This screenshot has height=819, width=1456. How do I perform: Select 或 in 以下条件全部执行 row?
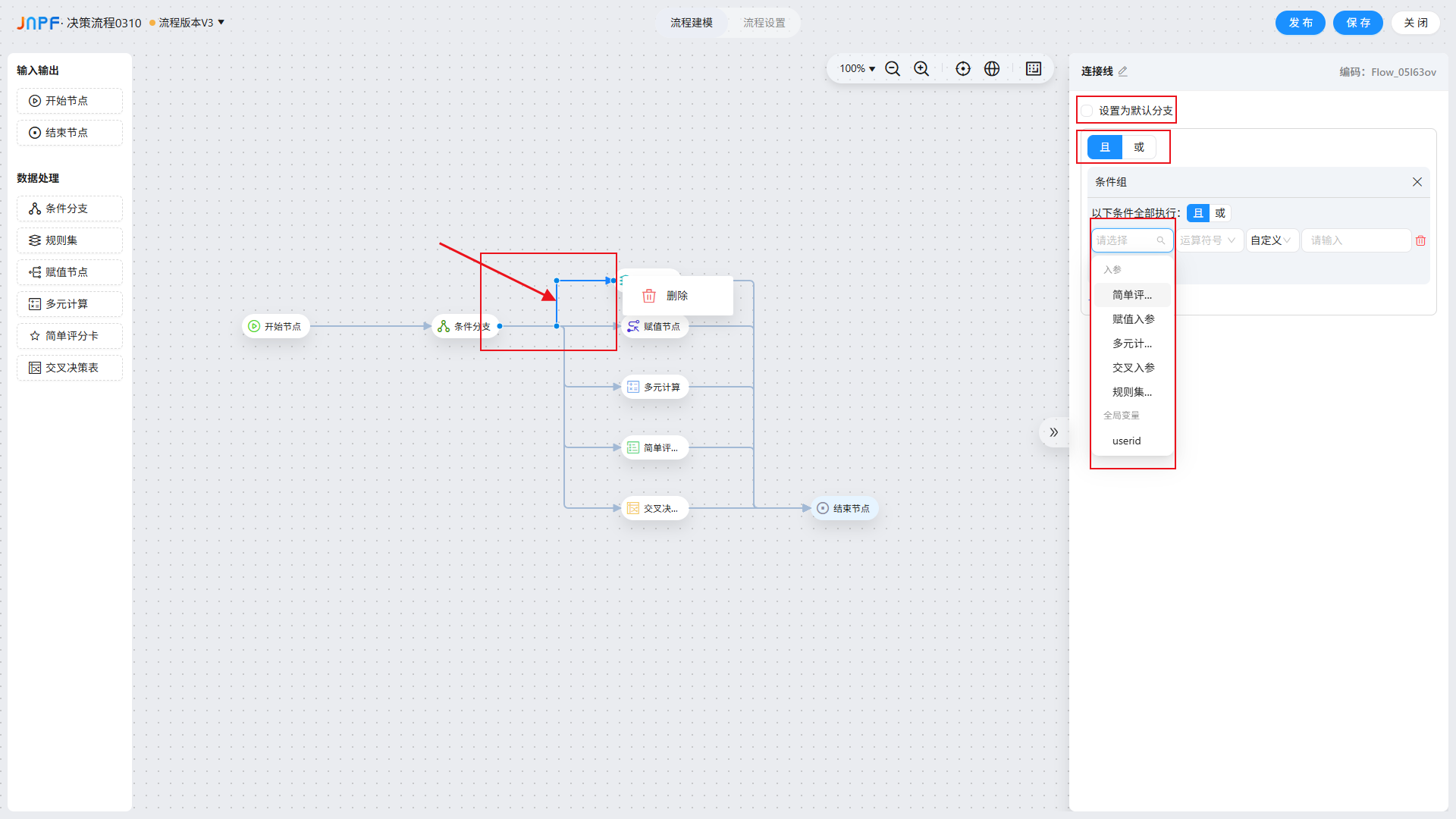(x=1220, y=213)
